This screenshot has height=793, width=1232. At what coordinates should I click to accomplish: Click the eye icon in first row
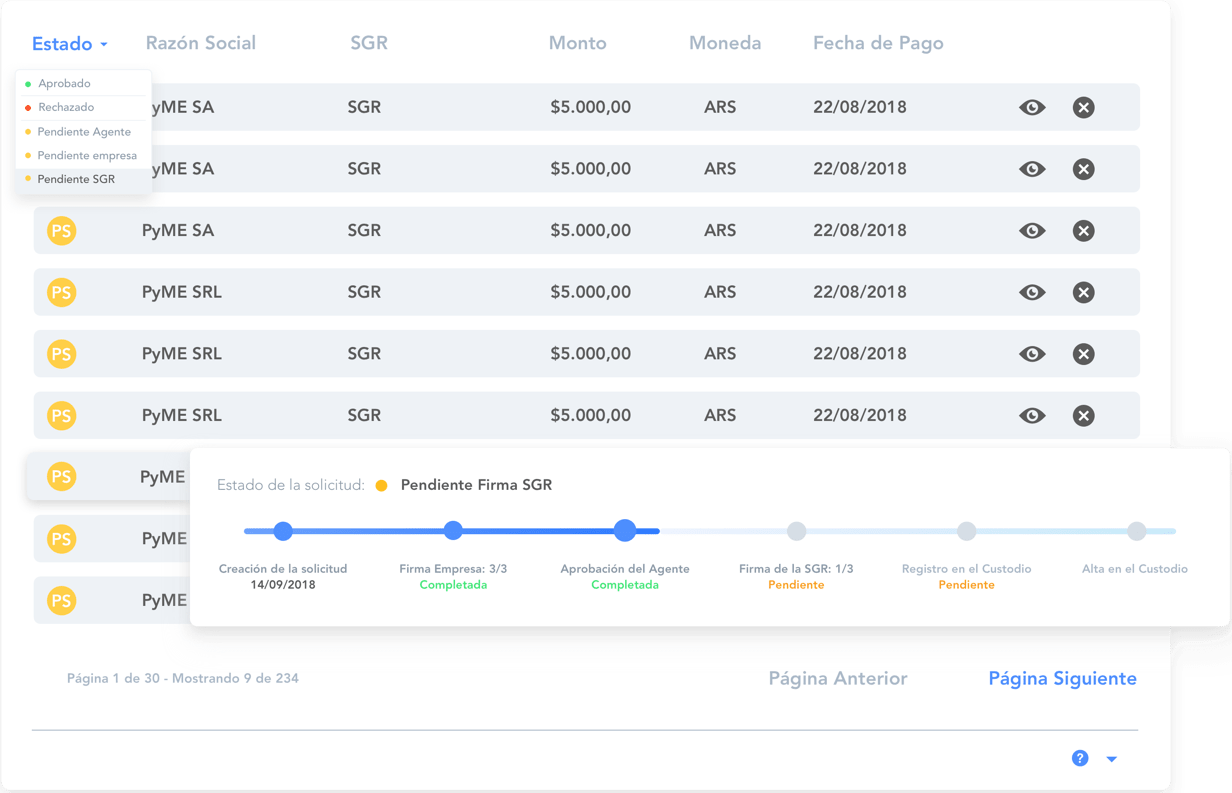coord(1032,107)
